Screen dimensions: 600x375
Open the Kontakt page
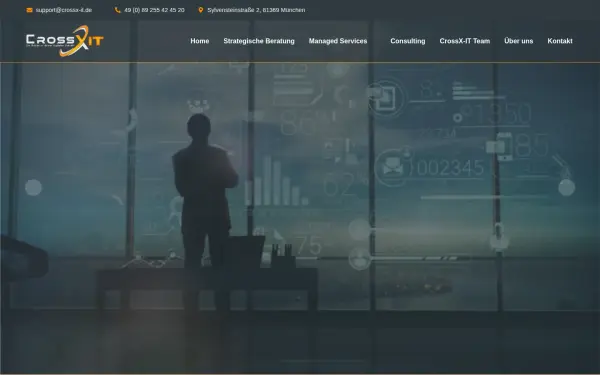560,41
